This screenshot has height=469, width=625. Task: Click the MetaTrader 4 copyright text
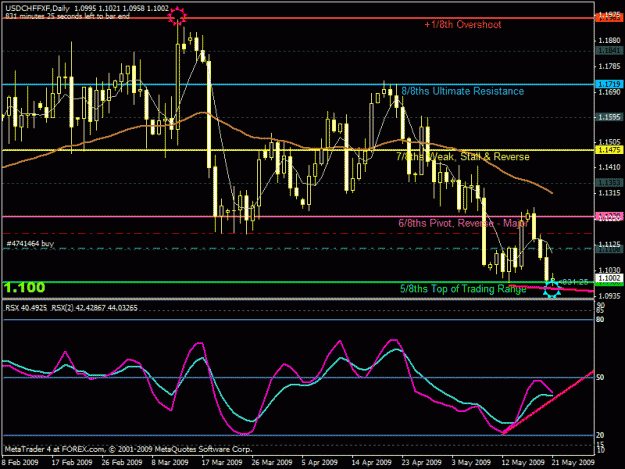(x=128, y=449)
